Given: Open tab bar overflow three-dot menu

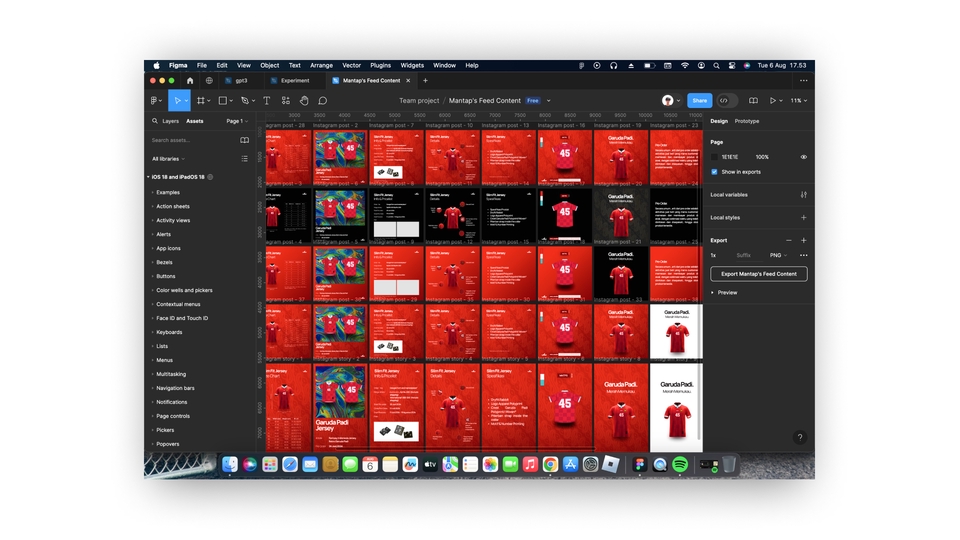Looking at the screenshot, I should coord(803,80).
